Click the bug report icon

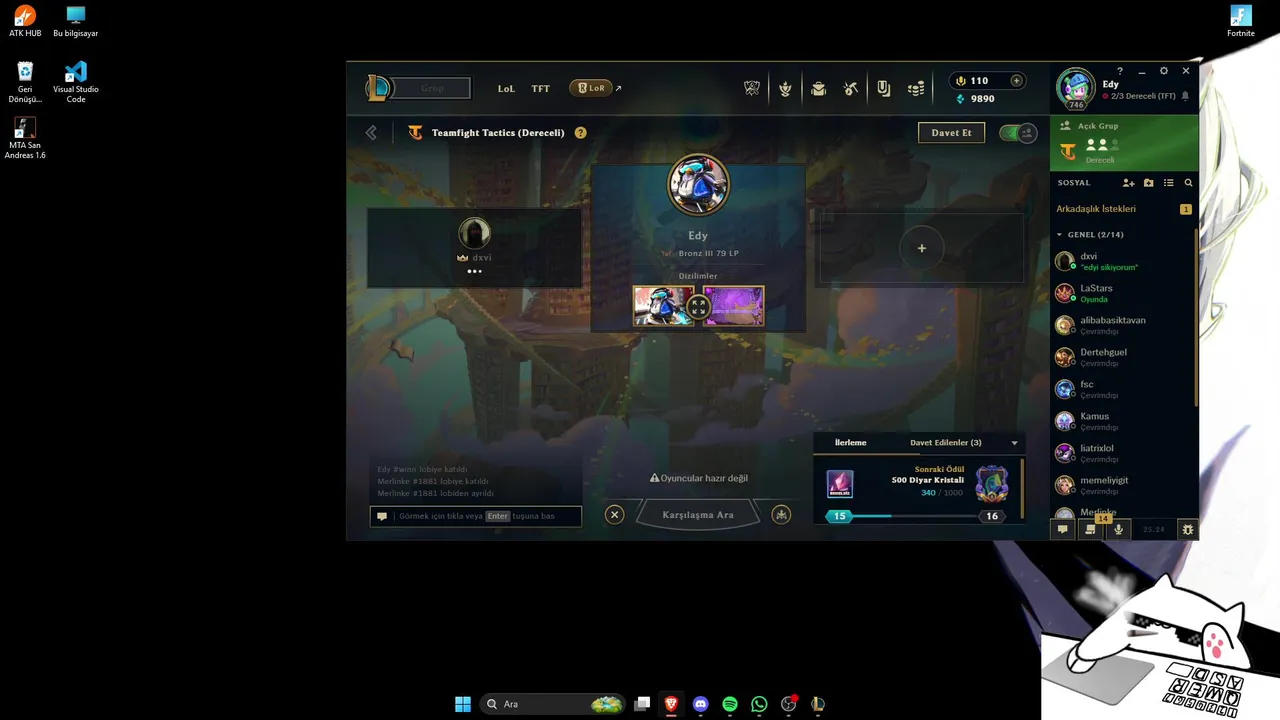(x=1187, y=530)
